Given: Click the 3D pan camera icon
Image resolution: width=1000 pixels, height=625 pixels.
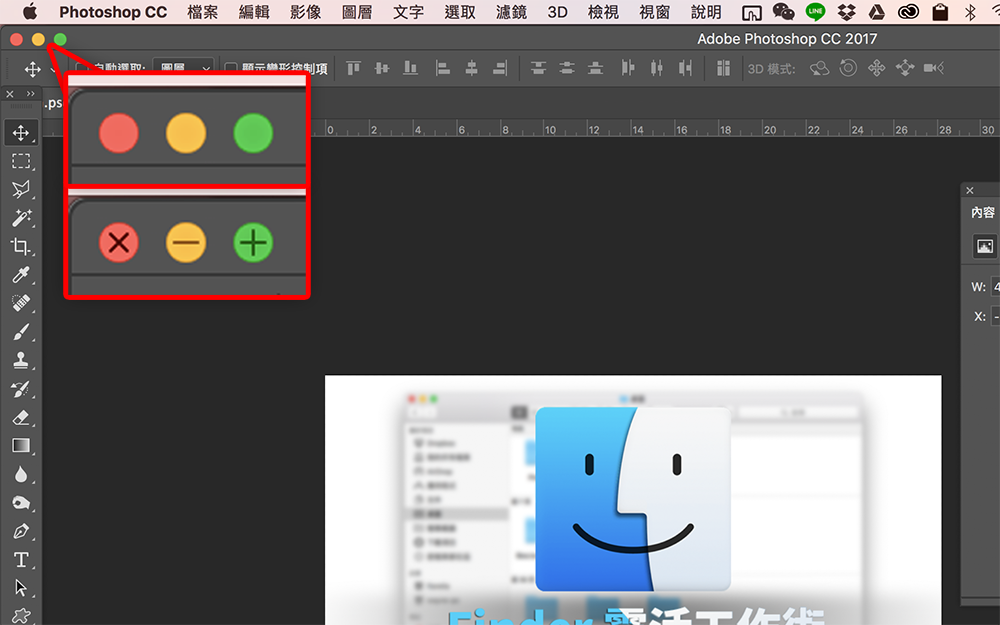Looking at the screenshot, I should click(877, 68).
